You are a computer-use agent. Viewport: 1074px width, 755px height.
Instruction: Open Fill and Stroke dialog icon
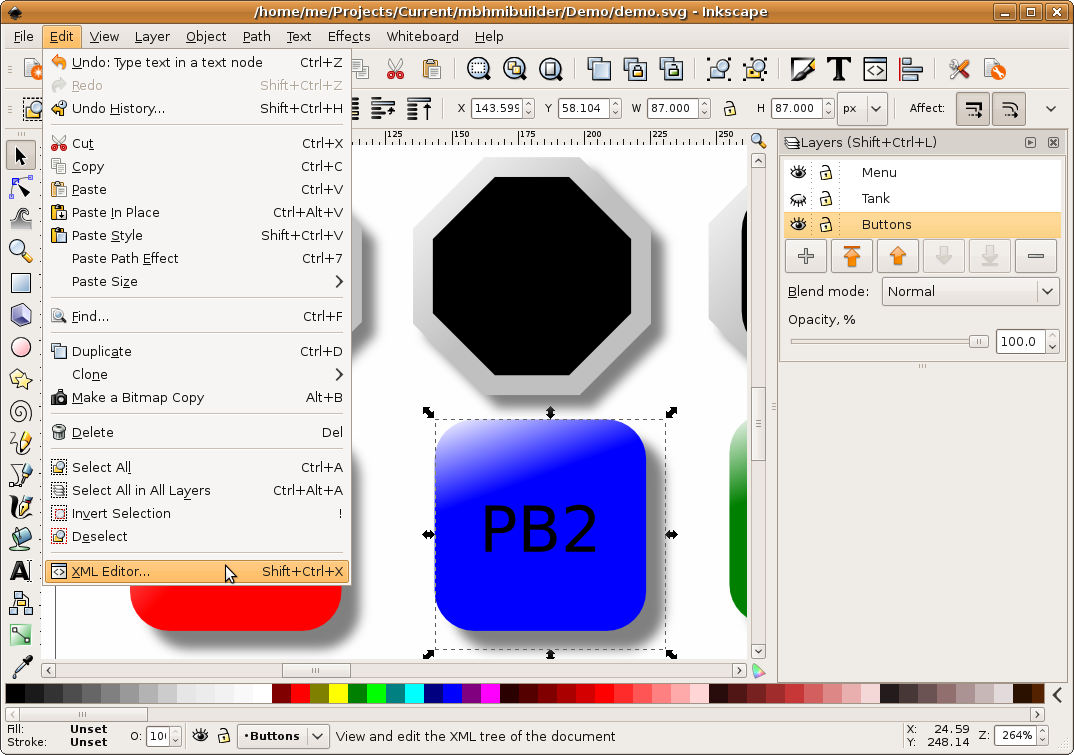point(803,69)
